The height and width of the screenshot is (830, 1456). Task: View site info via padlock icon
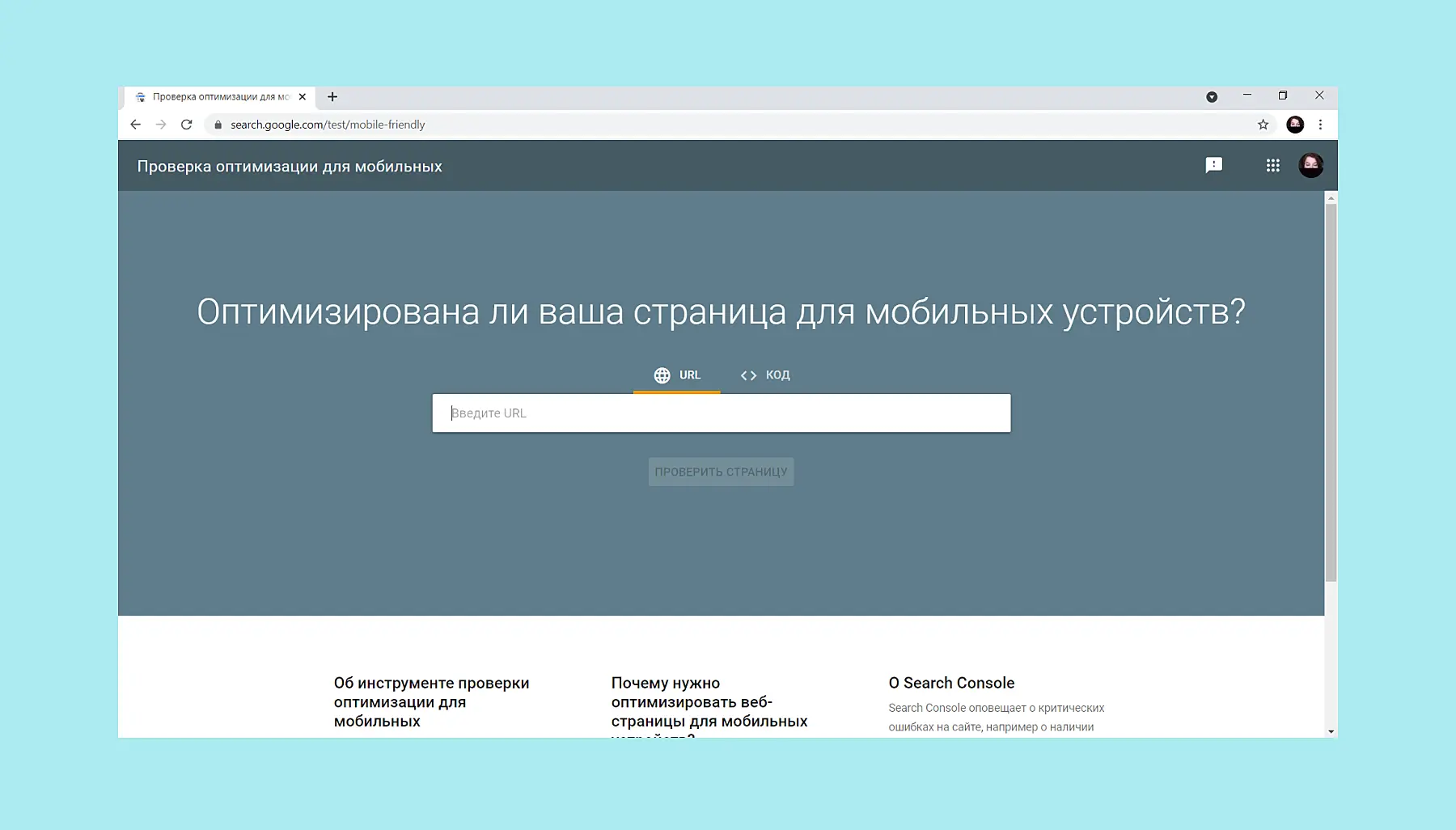[x=218, y=125]
